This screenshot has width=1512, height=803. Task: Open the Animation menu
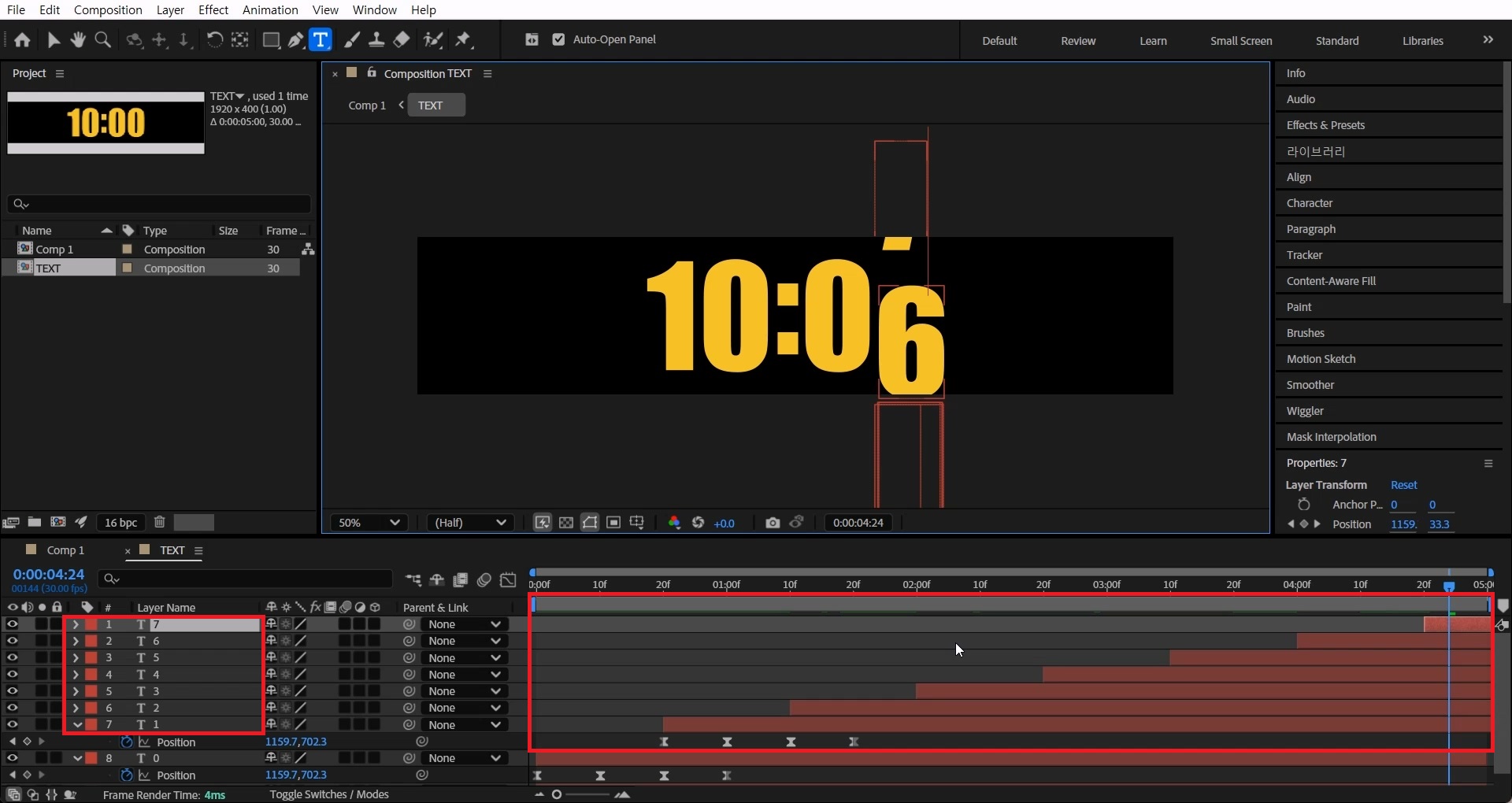pos(270,9)
